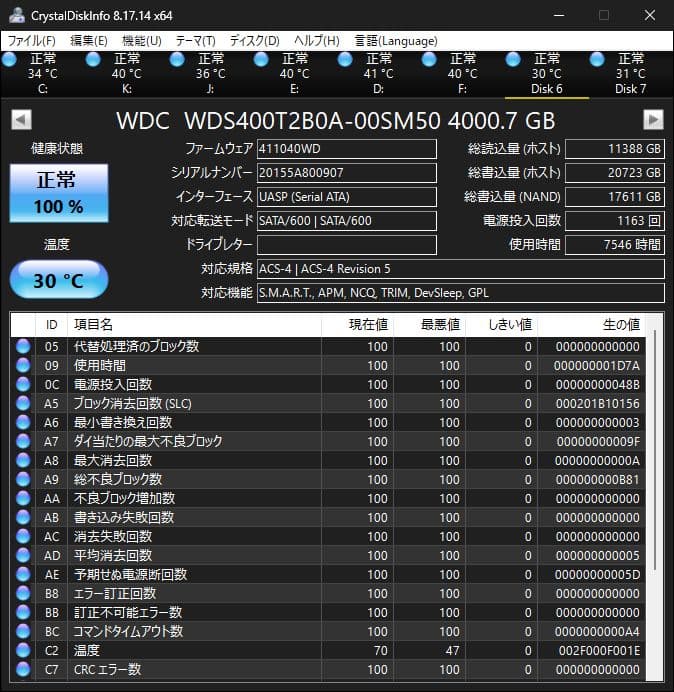Click status icon of row 05 代替処理済のブロック数
The width and height of the screenshot is (674, 692).
click(x=23, y=346)
